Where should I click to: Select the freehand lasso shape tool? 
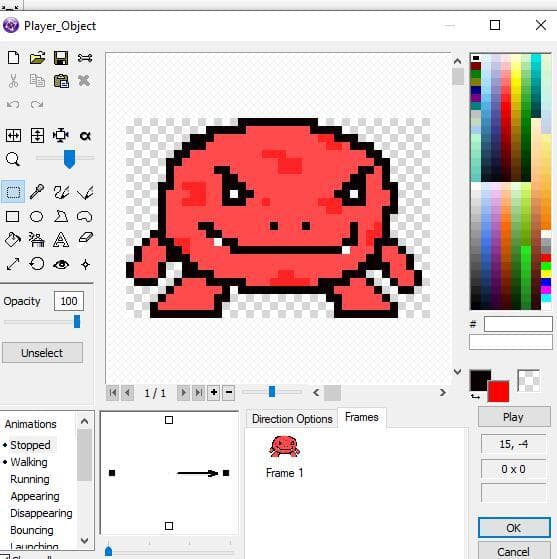tap(85, 216)
